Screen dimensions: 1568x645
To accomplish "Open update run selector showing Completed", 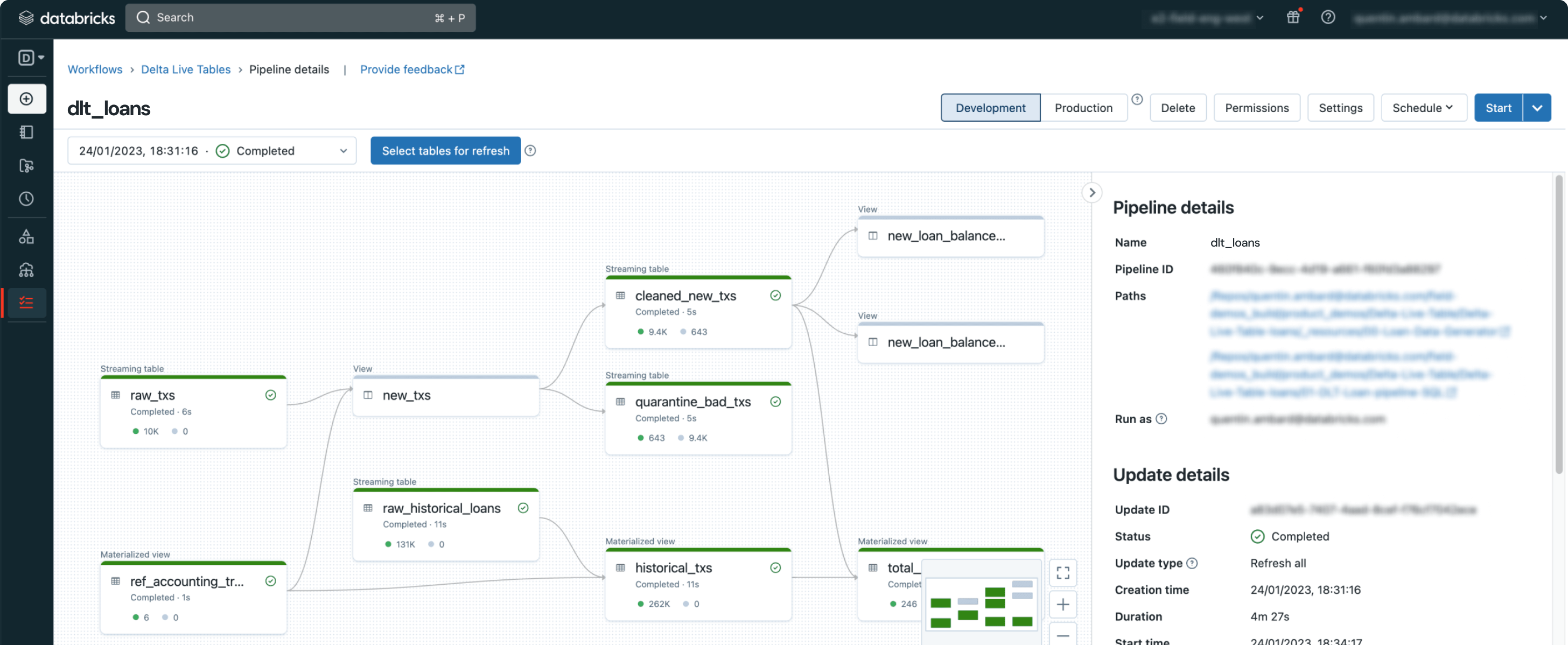I will (211, 151).
